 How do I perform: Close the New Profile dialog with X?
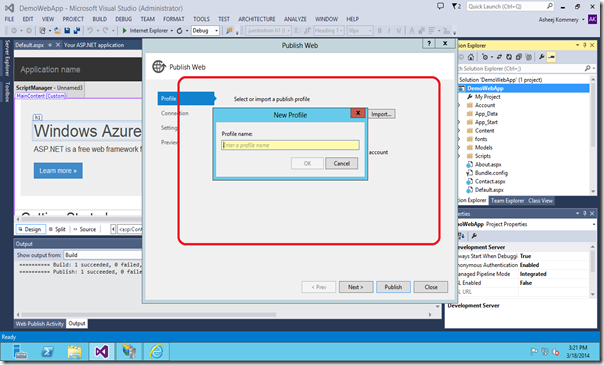tap(358, 113)
